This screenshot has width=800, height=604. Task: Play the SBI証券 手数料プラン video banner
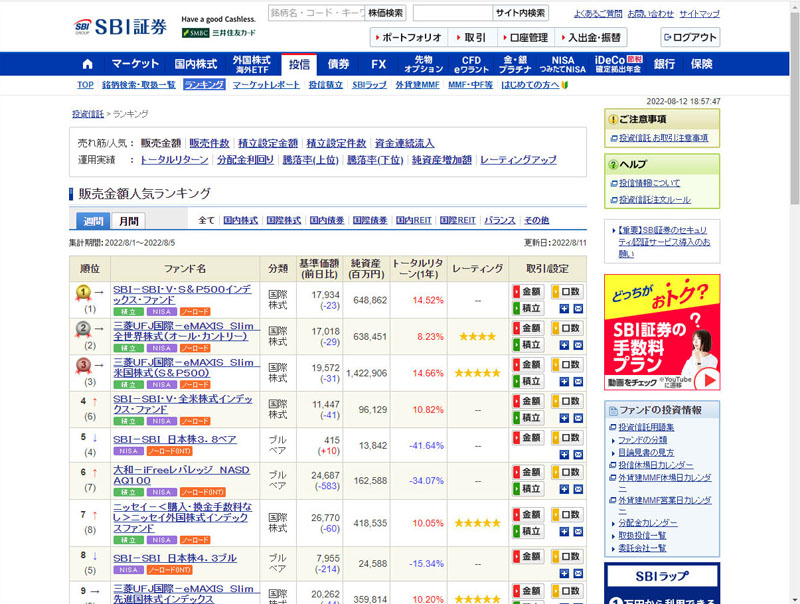tap(661, 333)
